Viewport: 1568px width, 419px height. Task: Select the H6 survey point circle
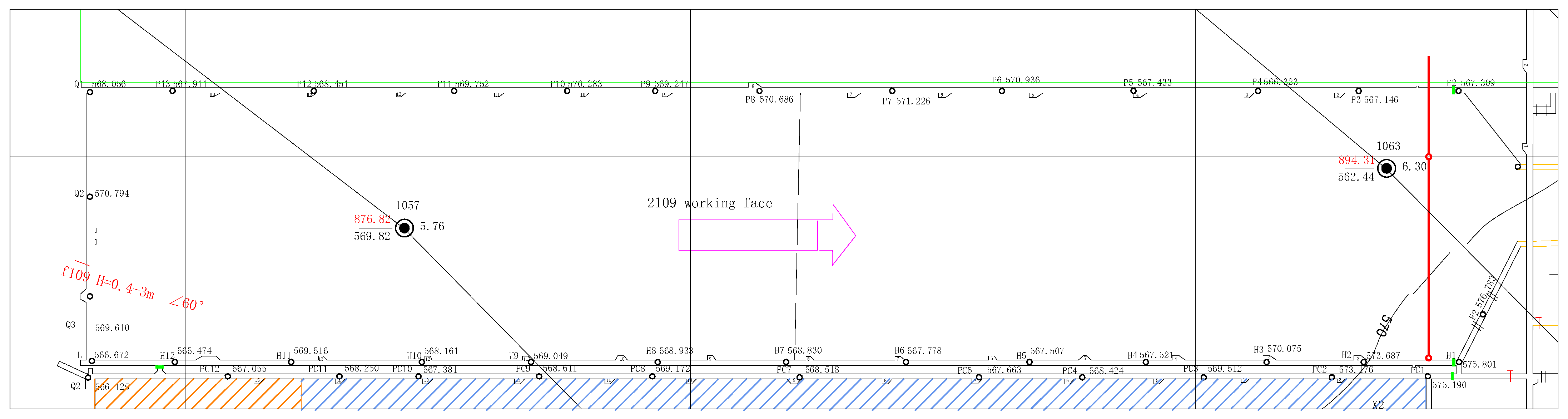tap(906, 362)
